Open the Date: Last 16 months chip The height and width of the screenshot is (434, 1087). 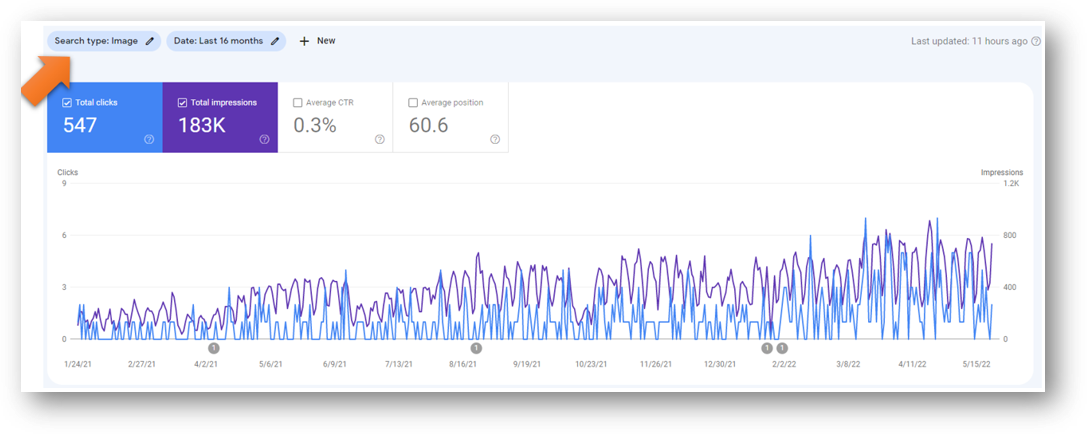226,41
